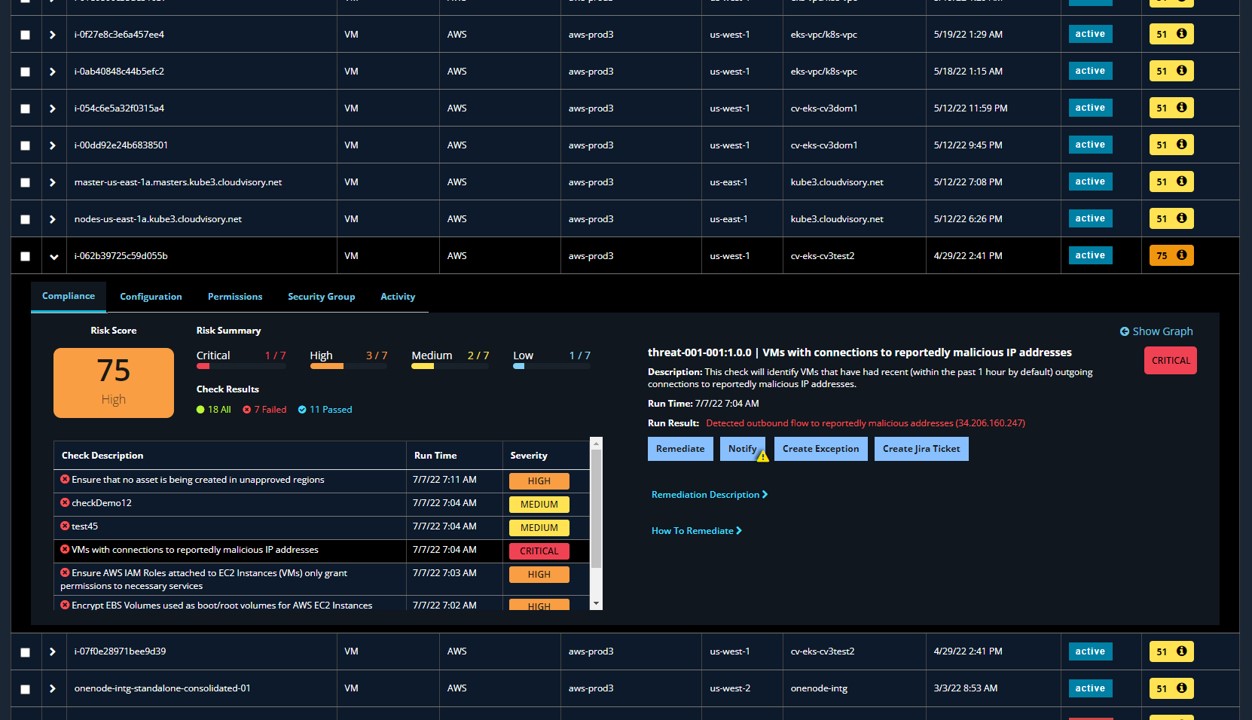
Task: Click info icon on risk score 75 badge
Action: coord(1181,256)
